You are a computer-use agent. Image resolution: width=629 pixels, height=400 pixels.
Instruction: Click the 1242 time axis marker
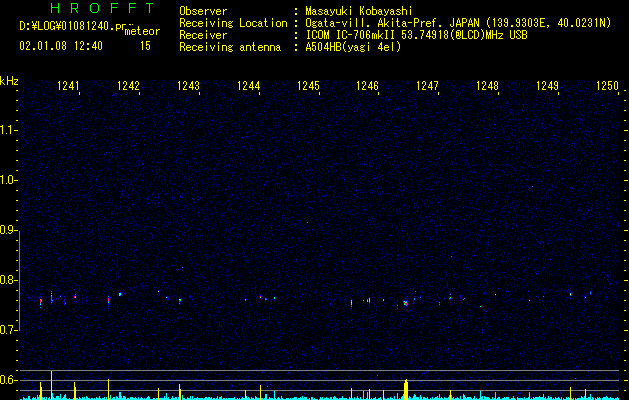tap(128, 85)
